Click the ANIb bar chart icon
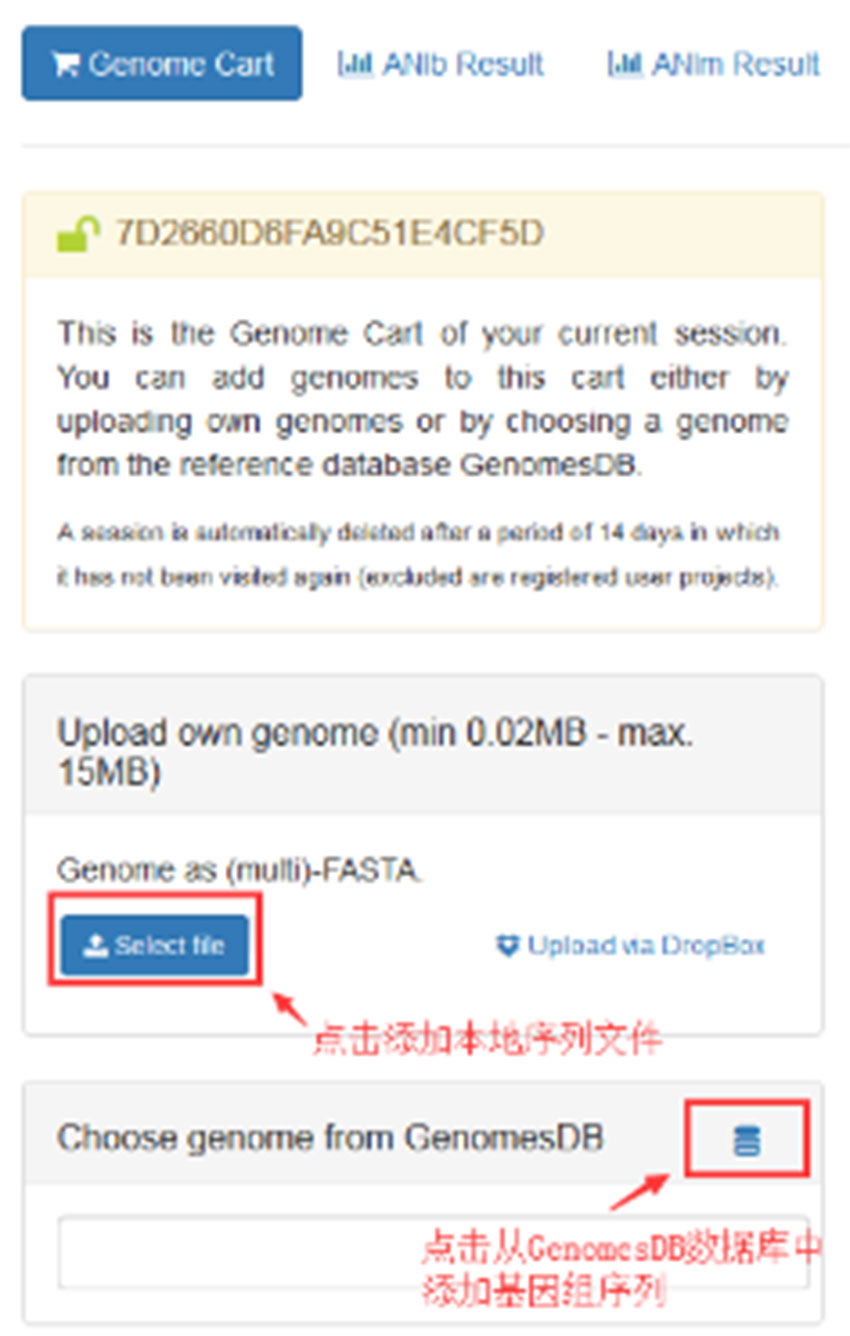Viewport: 850px width, 1336px height. 355,64
